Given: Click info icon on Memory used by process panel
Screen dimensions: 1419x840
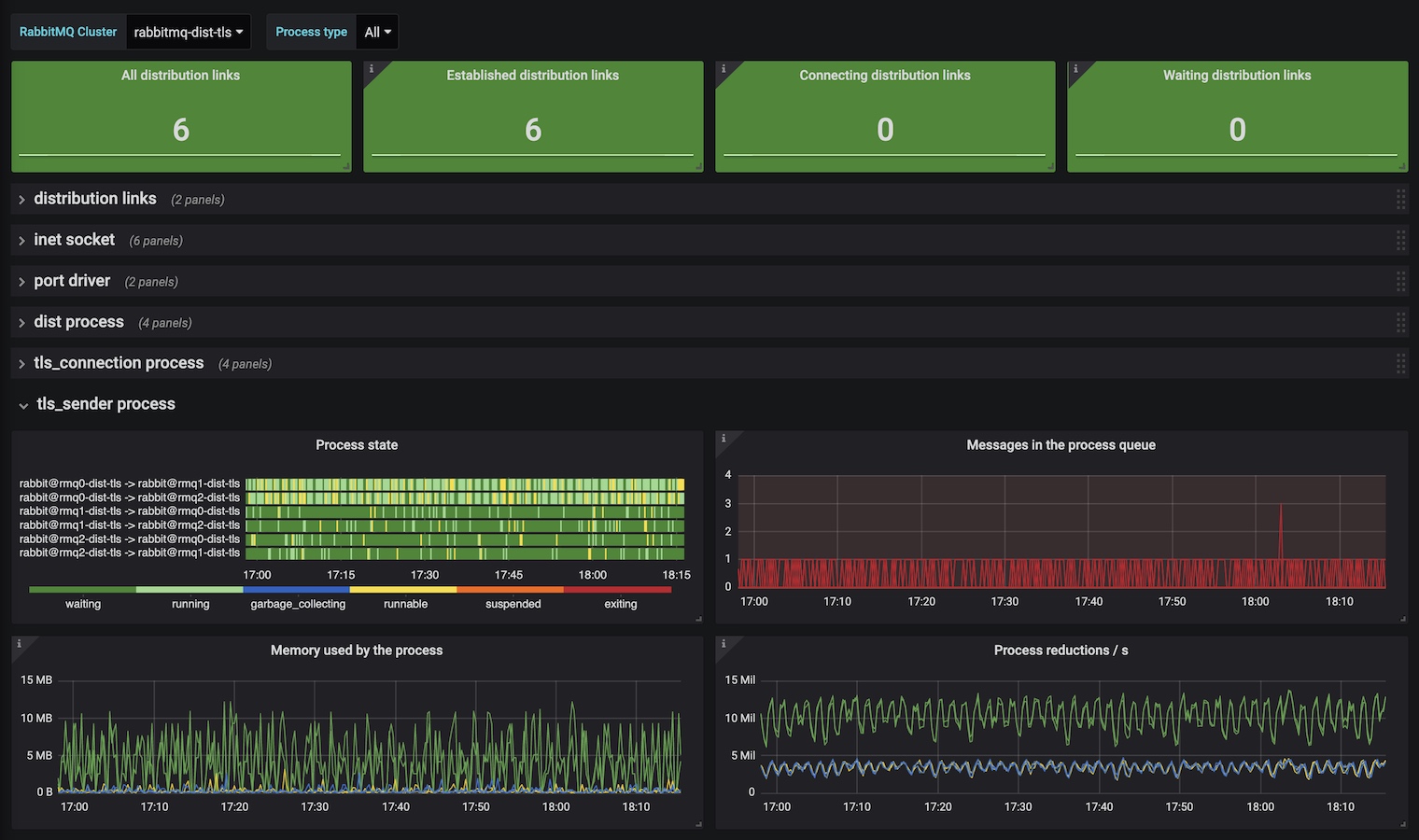Looking at the screenshot, I should point(19,643).
